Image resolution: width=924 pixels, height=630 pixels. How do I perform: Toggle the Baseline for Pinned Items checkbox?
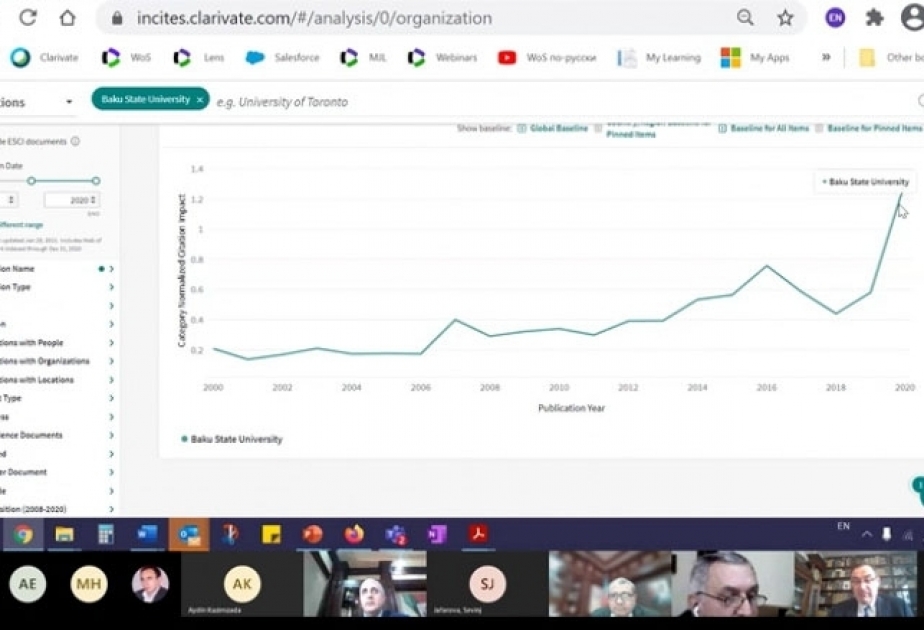pos(819,128)
